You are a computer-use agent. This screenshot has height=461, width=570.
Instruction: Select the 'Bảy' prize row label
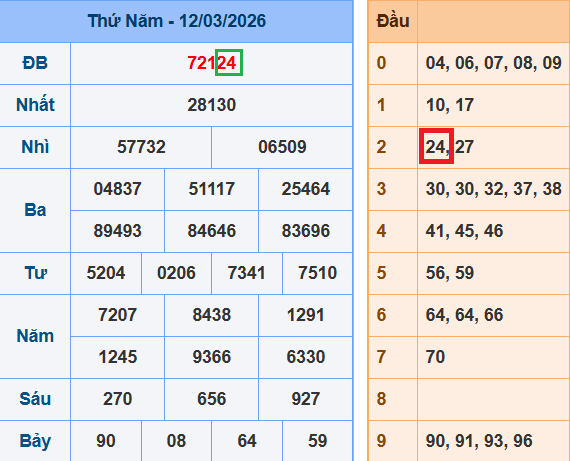35,441
